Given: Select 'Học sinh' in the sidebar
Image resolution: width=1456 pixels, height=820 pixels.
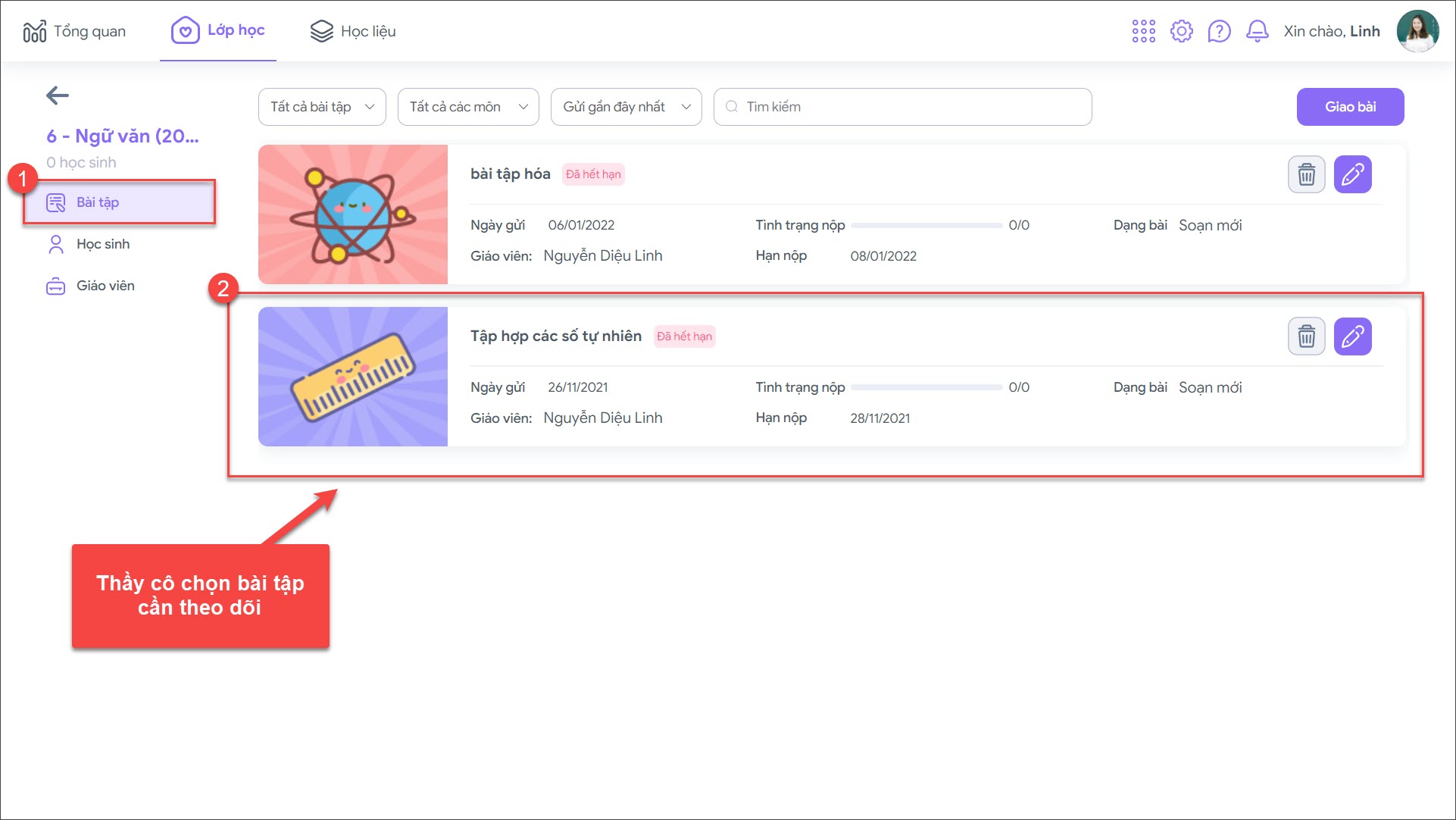Looking at the screenshot, I should pos(103,244).
